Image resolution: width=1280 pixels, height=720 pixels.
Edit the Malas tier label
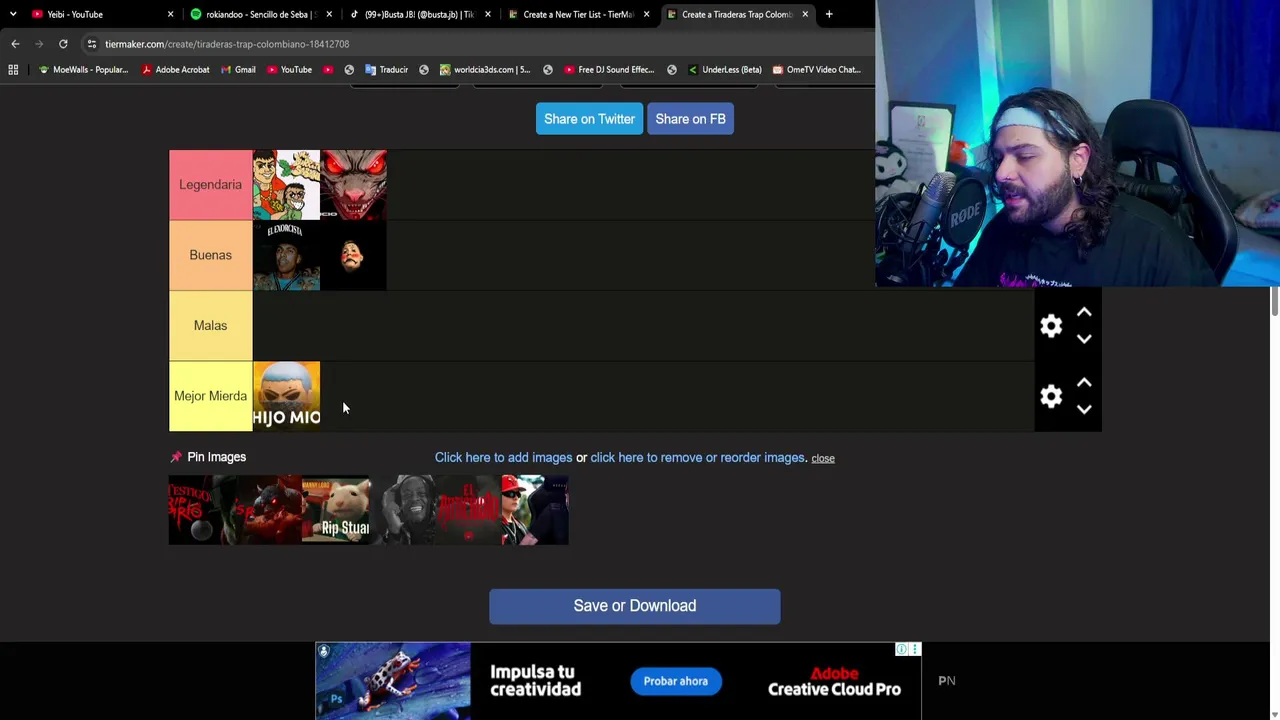(210, 325)
